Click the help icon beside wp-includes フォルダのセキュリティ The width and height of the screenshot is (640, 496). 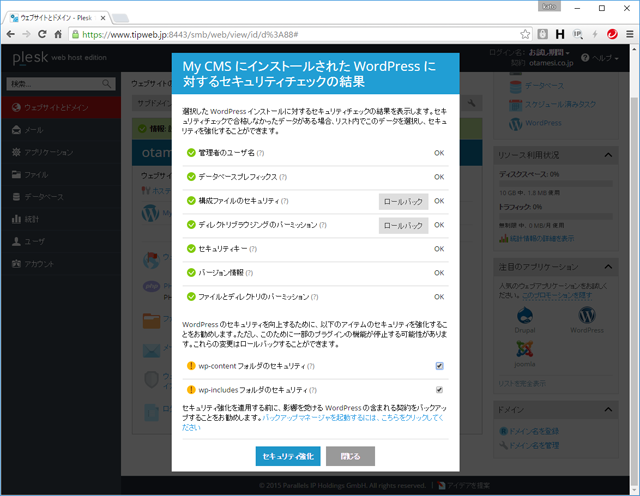(313, 390)
